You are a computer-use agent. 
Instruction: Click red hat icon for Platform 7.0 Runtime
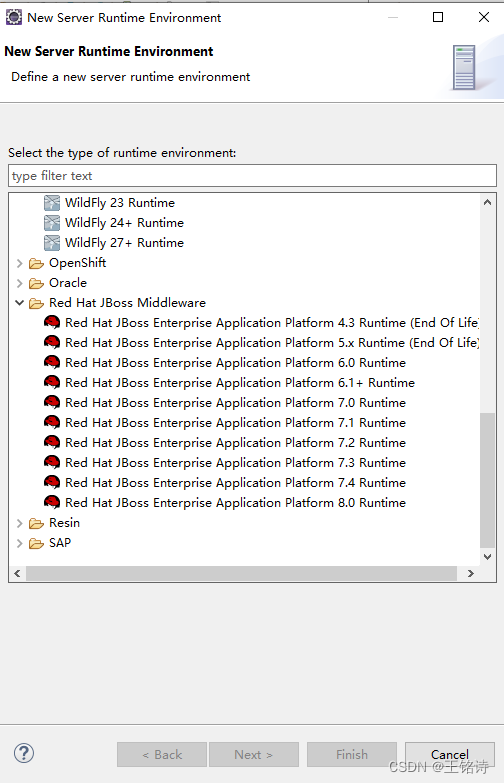pyautogui.click(x=52, y=402)
